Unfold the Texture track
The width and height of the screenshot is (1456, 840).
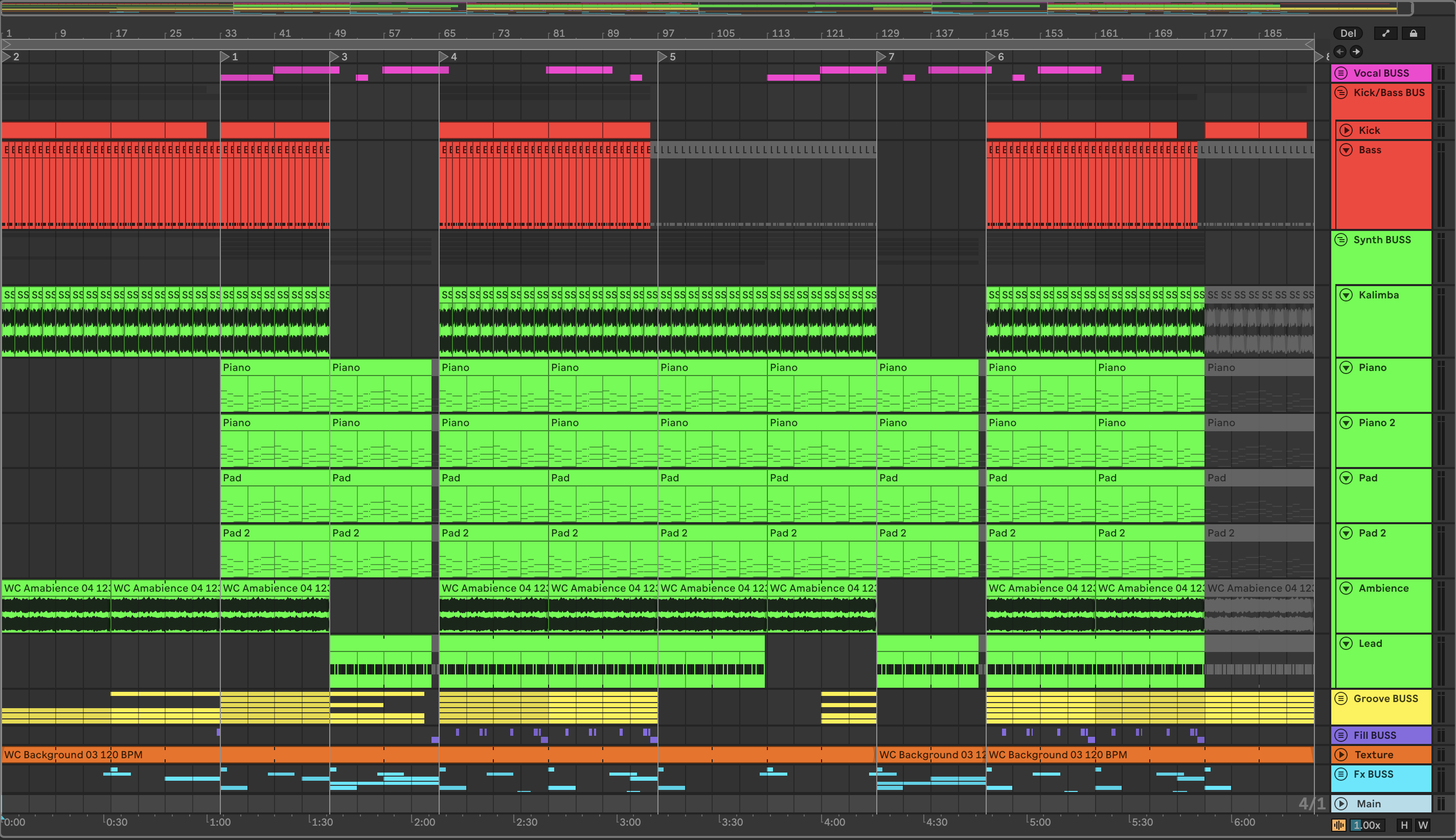1341,755
